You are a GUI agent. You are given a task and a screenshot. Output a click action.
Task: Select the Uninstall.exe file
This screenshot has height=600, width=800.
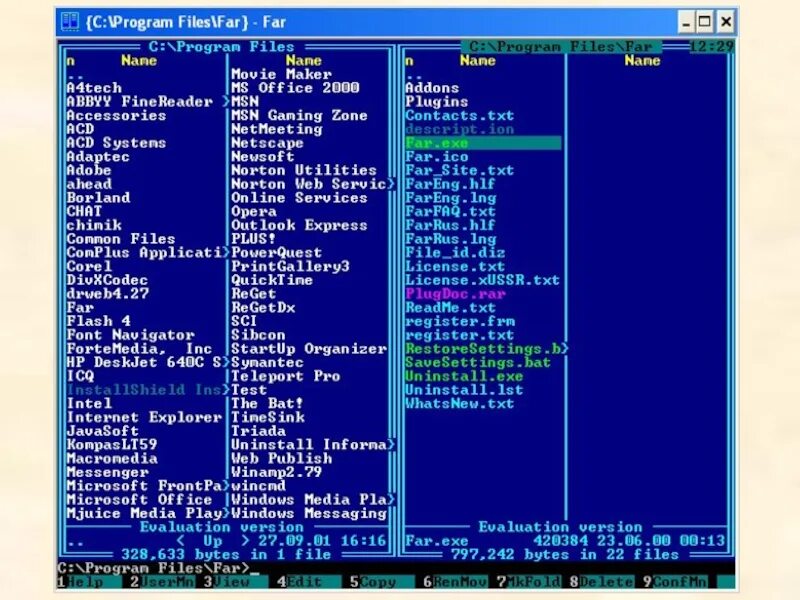coord(464,377)
